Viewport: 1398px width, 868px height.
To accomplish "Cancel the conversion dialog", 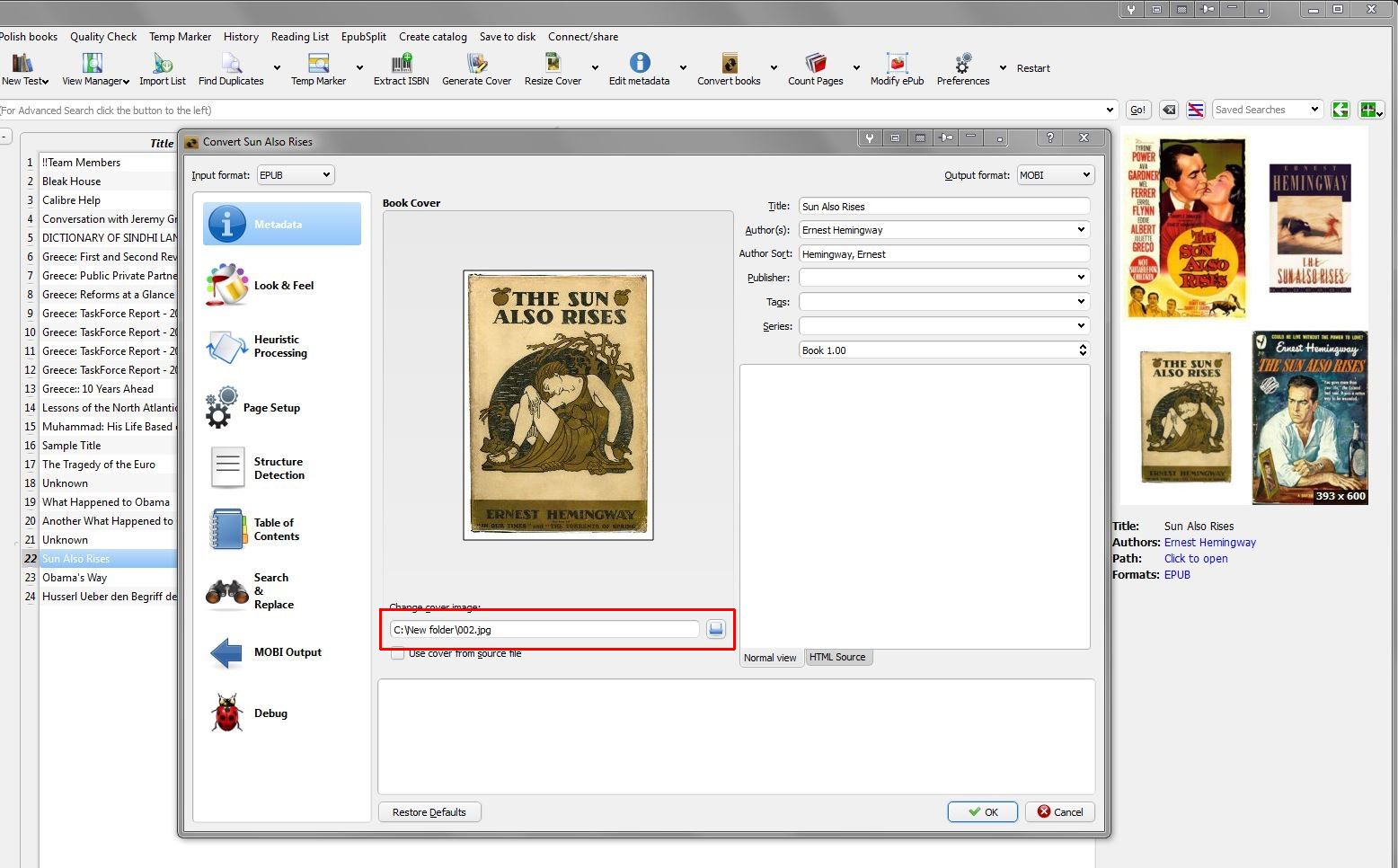I will pos(1060,812).
